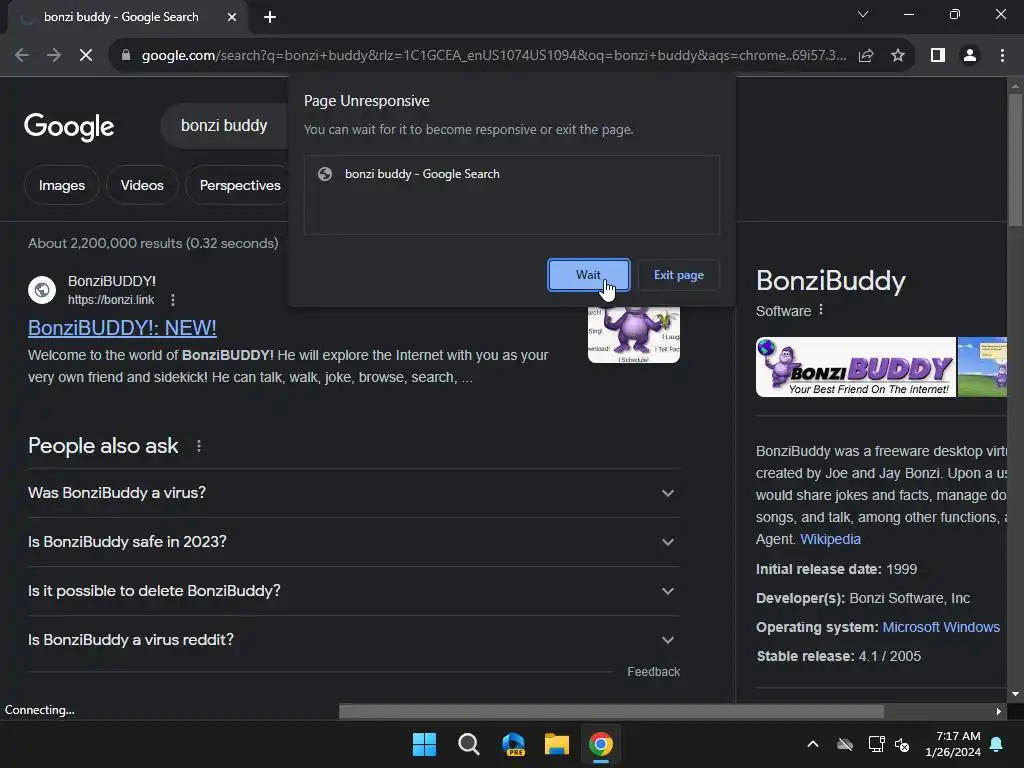
Task: Open the Microsoft Windows link
Action: [x=941, y=628]
